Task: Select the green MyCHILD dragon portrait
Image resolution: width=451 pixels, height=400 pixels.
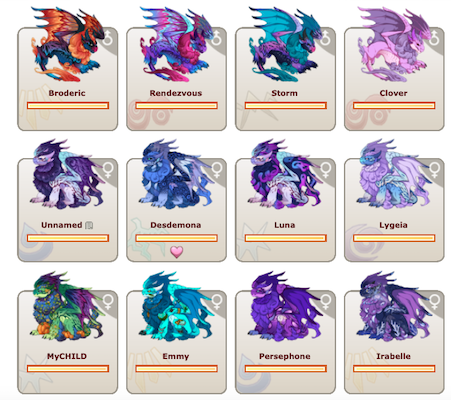Action: click(x=67, y=307)
